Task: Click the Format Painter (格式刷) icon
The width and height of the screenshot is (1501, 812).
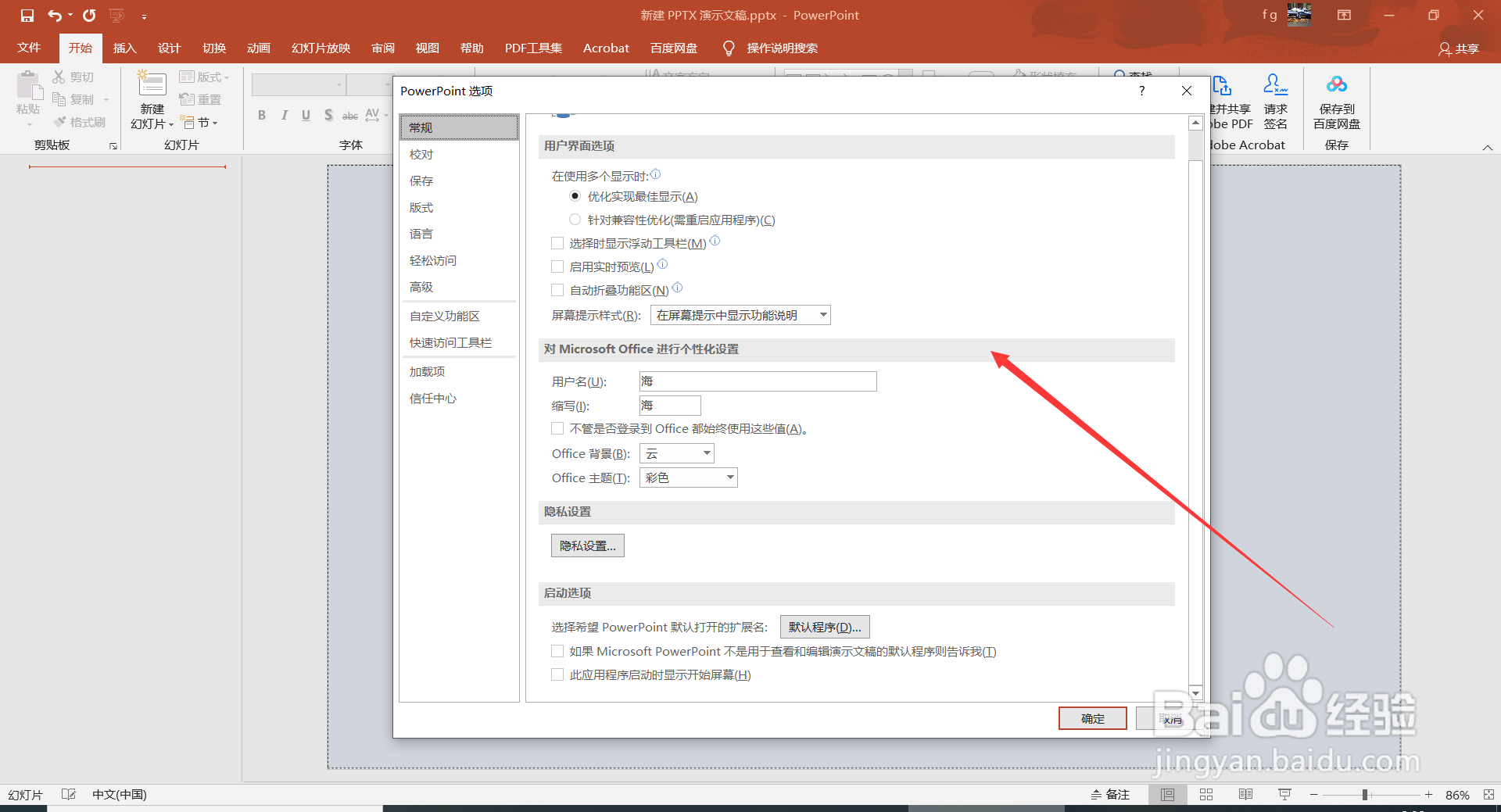Action: (x=59, y=122)
